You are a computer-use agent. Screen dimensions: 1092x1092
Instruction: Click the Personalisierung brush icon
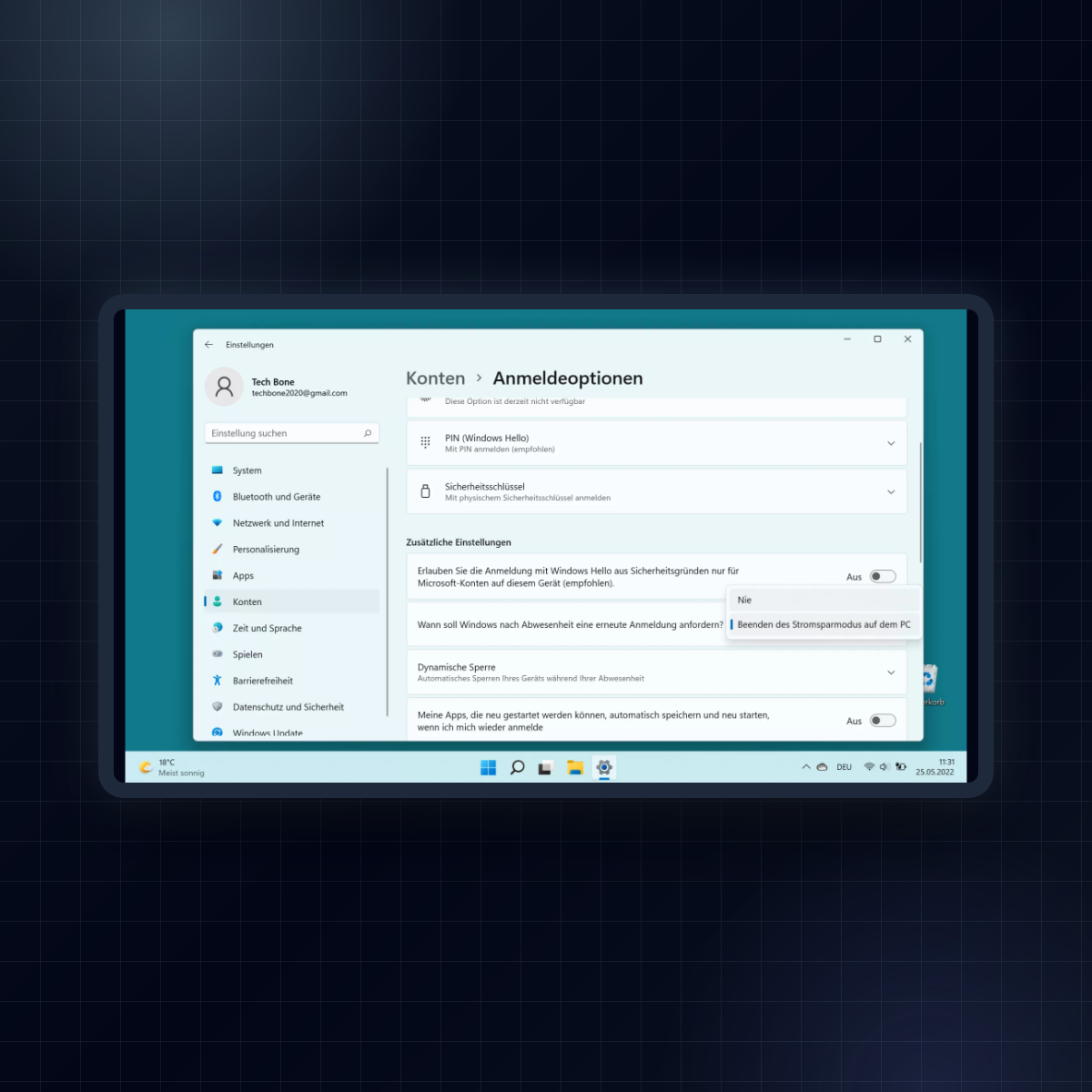217,550
